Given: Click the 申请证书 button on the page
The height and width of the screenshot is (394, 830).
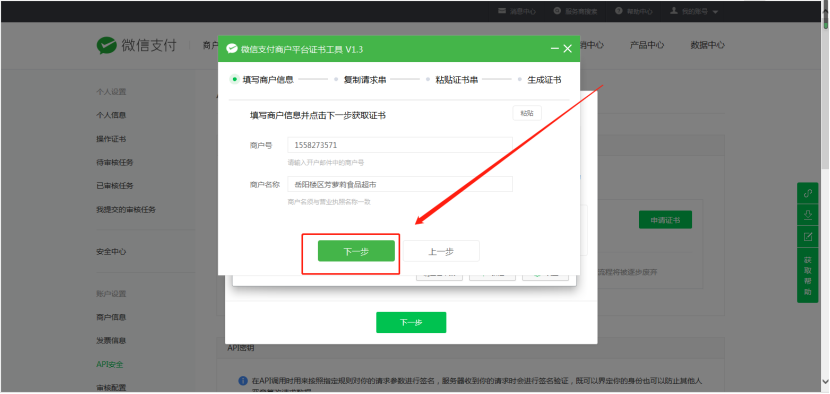Looking at the screenshot, I should 665,220.
